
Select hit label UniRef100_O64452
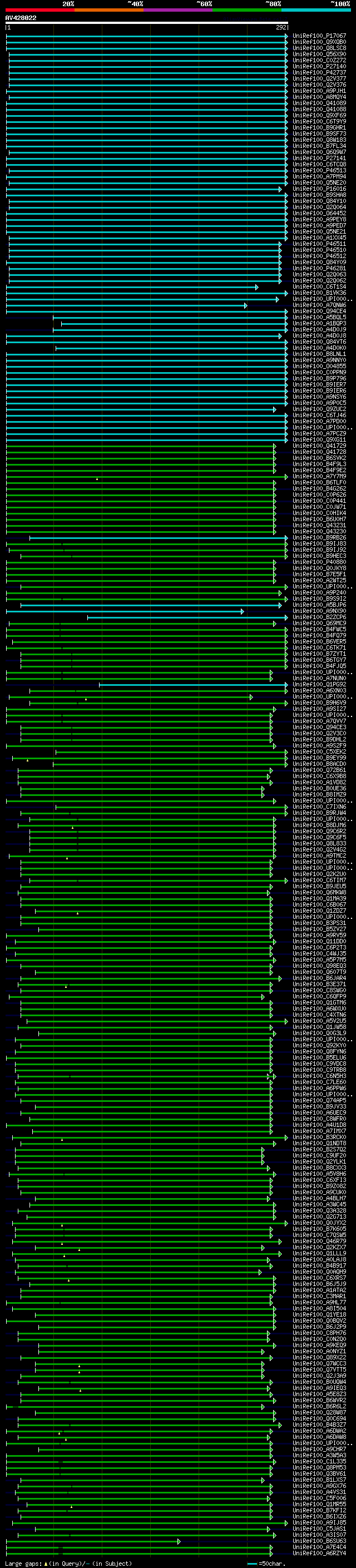tap(319, 214)
